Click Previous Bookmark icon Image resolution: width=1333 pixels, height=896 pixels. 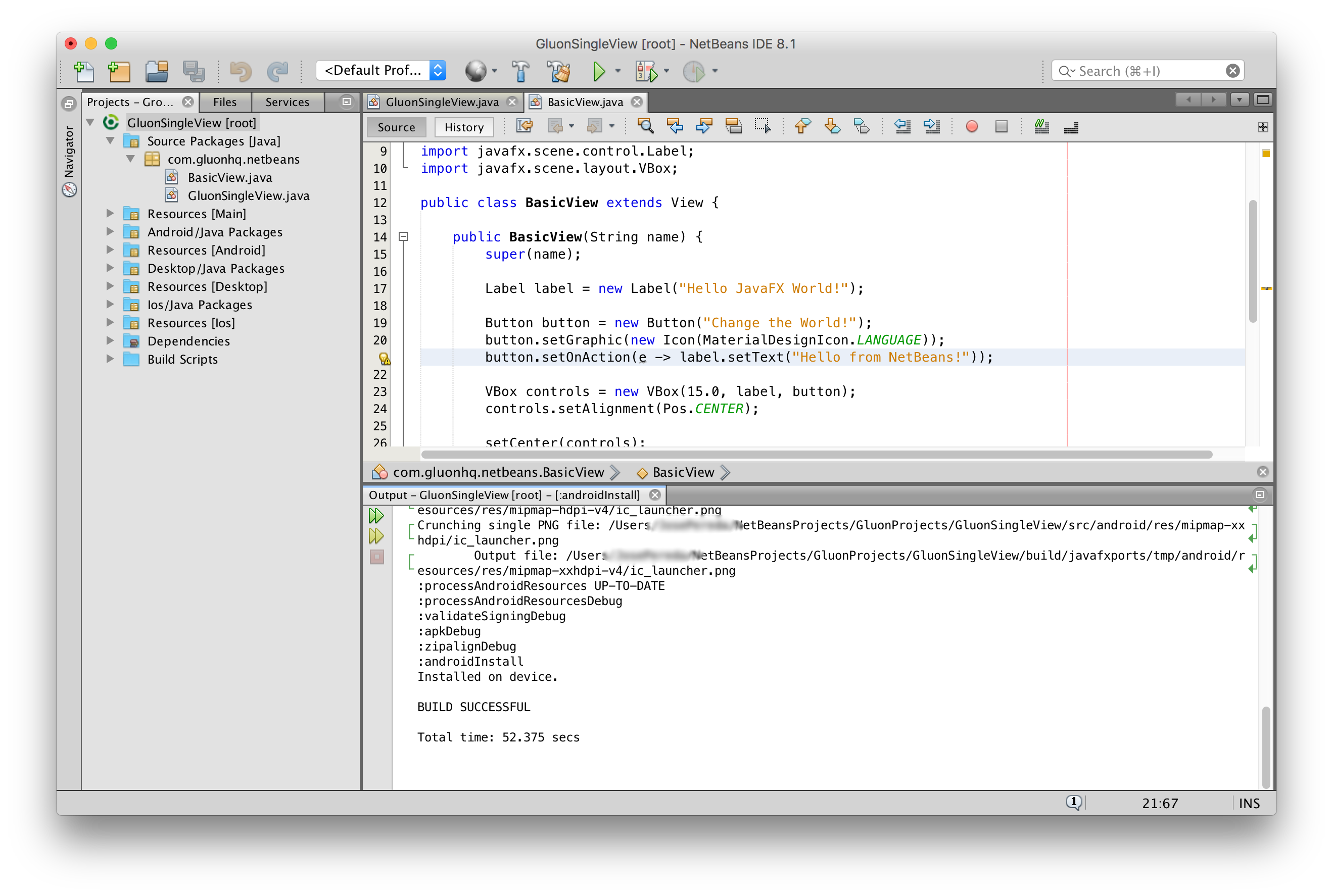pyautogui.click(x=803, y=126)
